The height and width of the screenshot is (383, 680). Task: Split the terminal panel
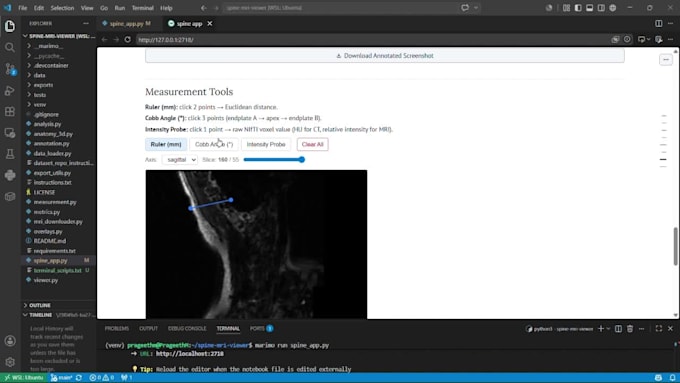tap(618, 329)
